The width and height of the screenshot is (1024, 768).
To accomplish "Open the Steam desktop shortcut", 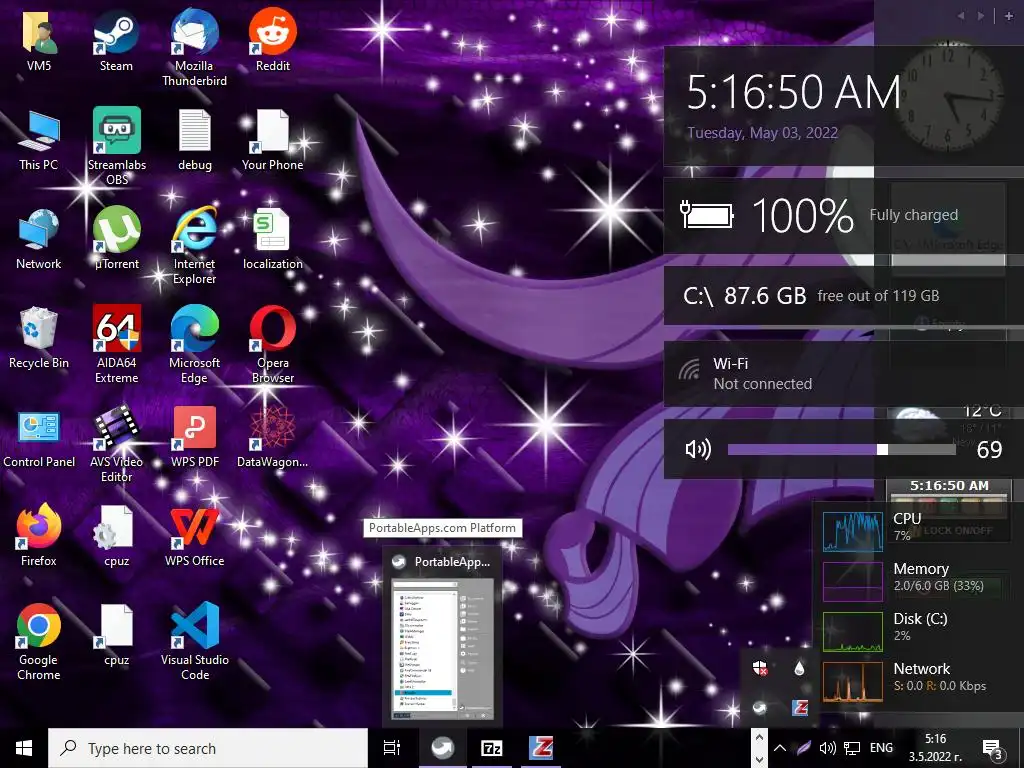I will click(116, 39).
